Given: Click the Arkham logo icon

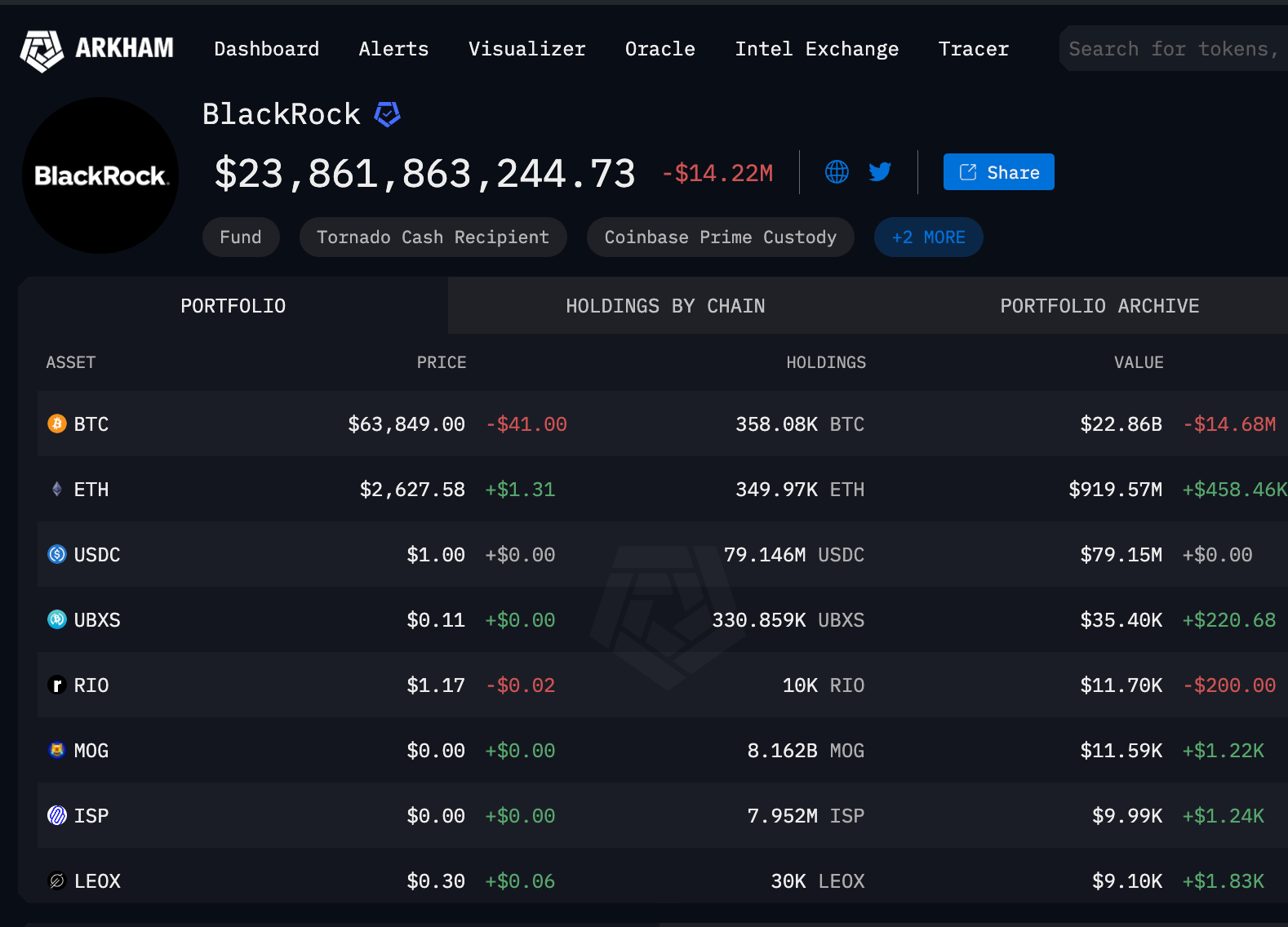Looking at the screenshot, I should pos(42,51).
